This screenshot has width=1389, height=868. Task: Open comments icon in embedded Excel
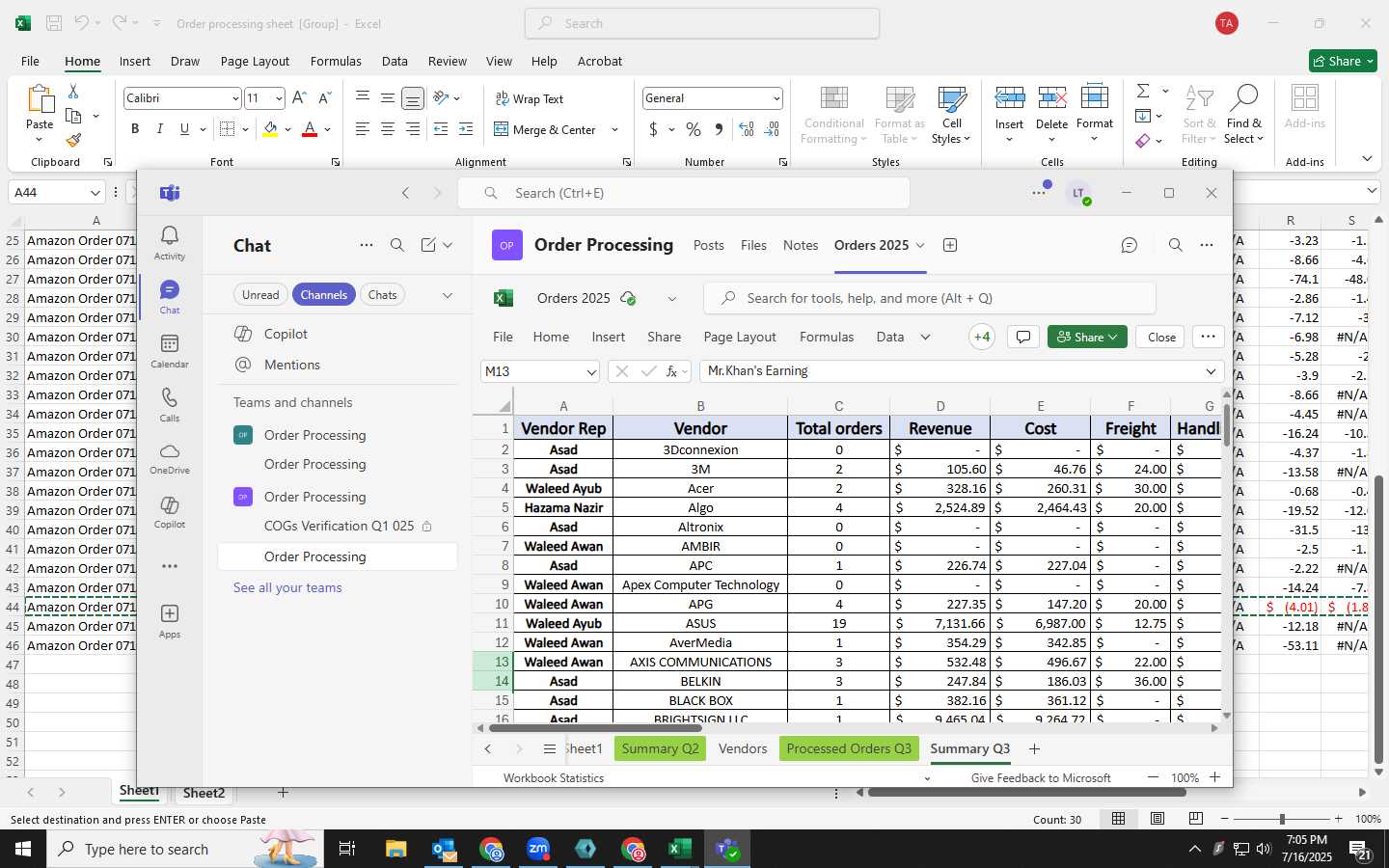pos(1023,337)
